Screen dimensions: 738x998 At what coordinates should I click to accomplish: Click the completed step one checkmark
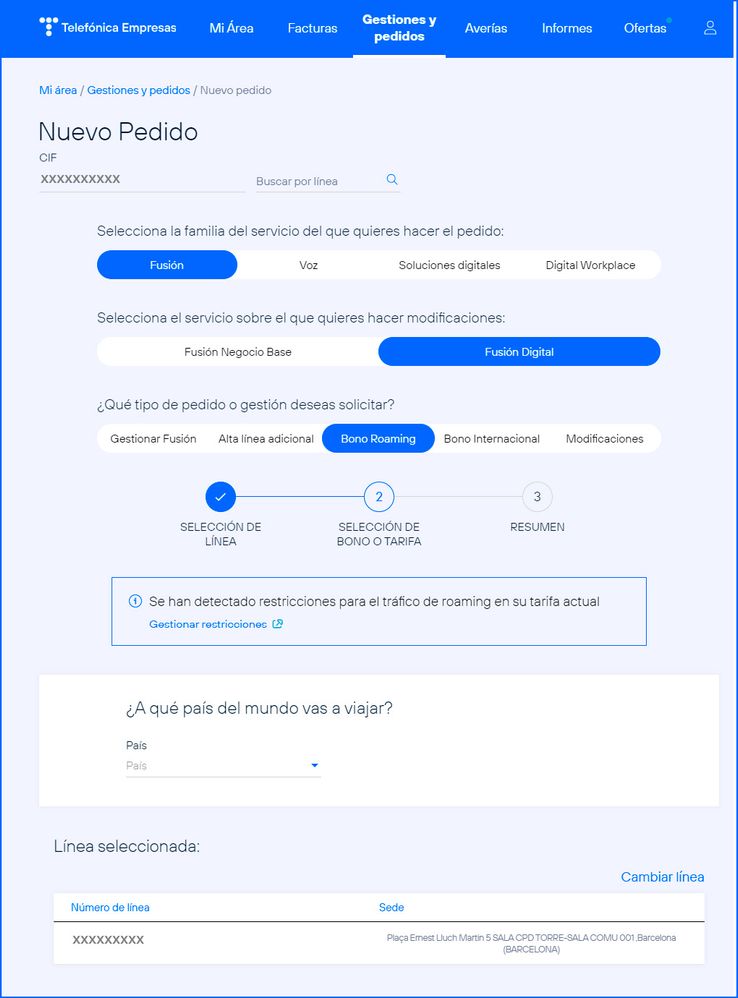coord(220,496)
